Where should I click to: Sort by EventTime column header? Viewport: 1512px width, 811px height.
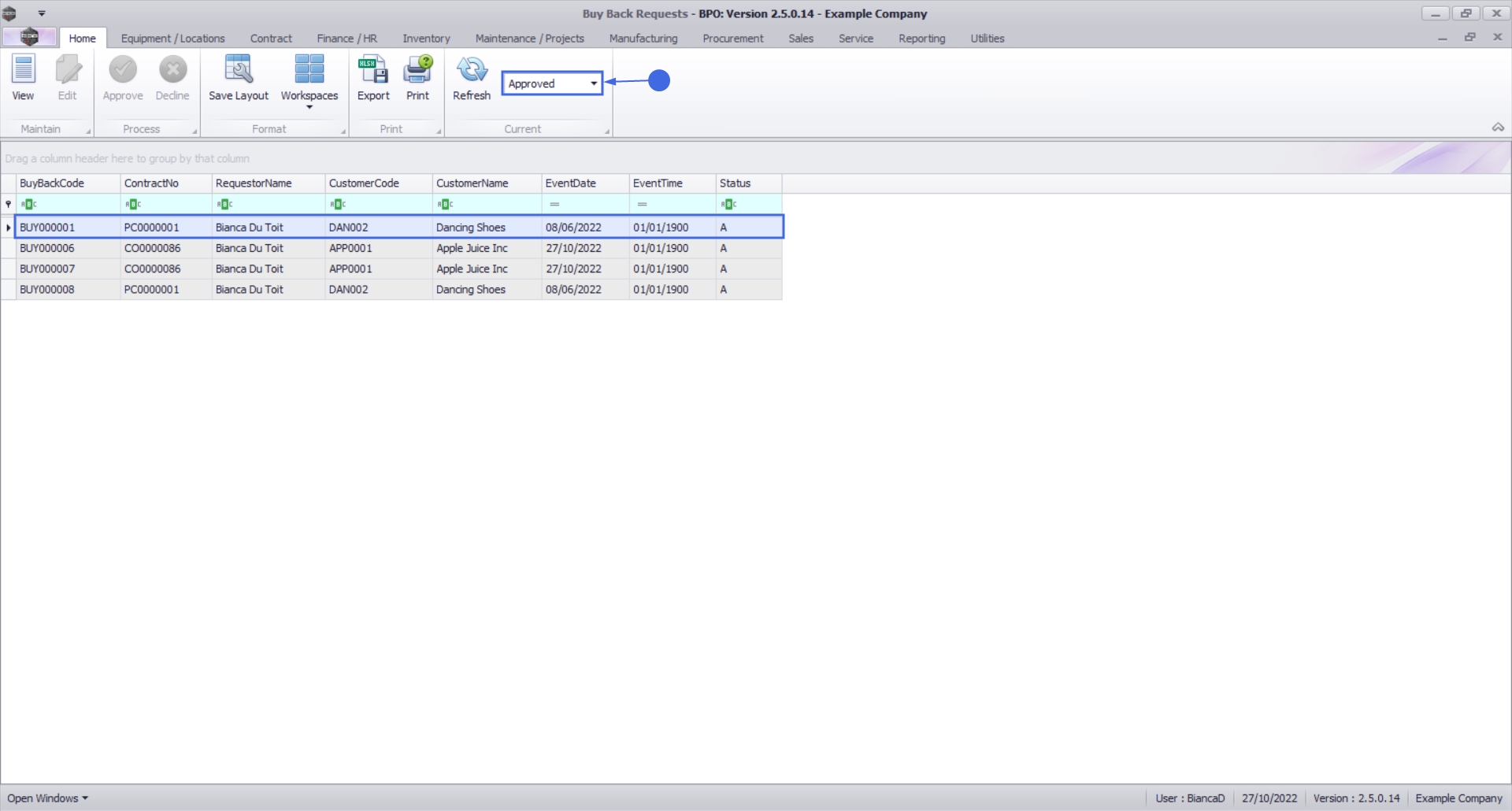673,183
